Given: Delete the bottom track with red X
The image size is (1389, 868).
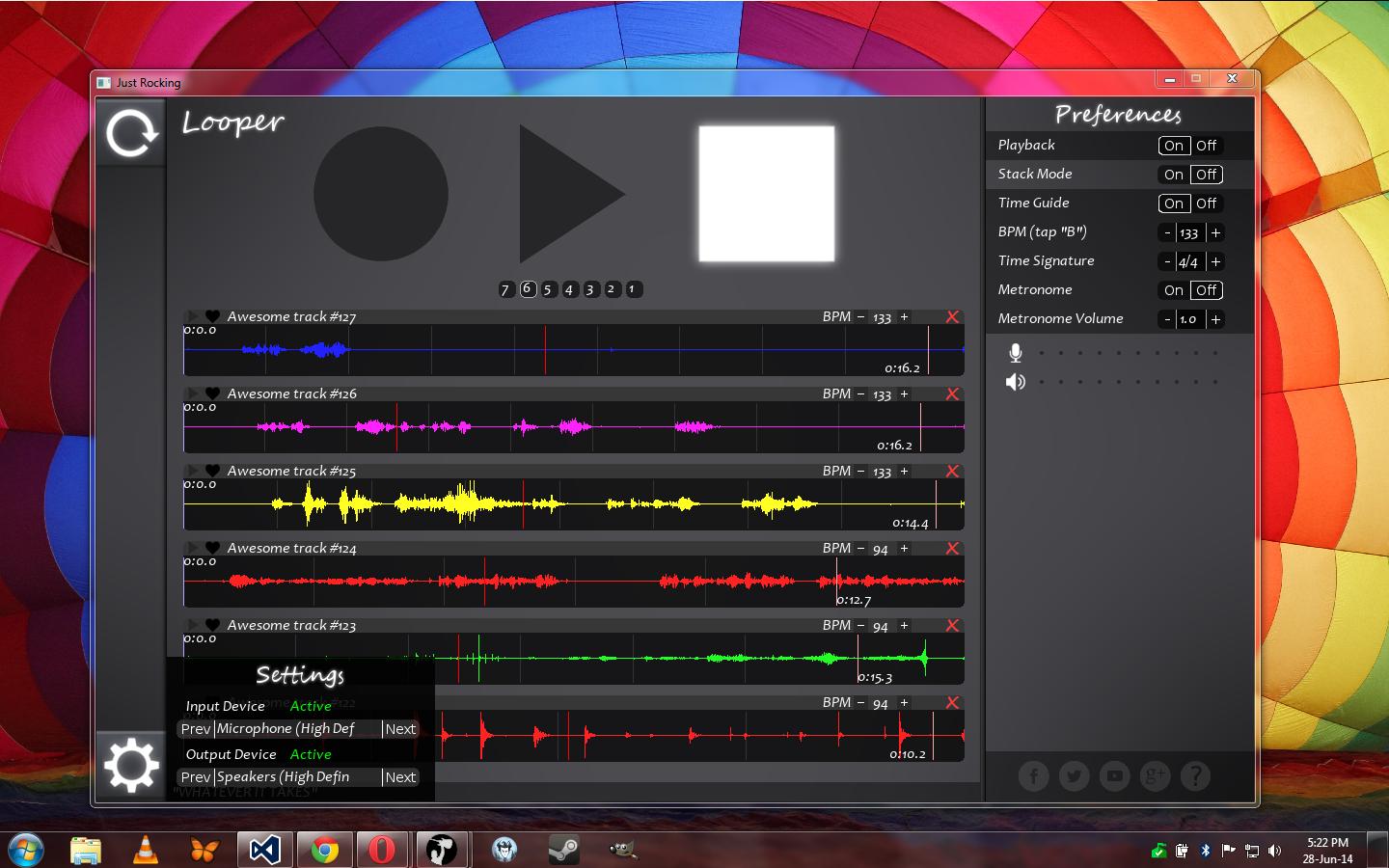Looking at the screenshot, I should click(952, 702).
